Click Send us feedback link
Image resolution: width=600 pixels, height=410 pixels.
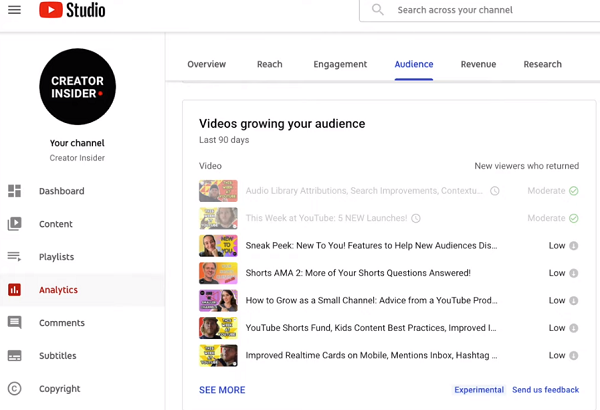click(x=545, y=390)
